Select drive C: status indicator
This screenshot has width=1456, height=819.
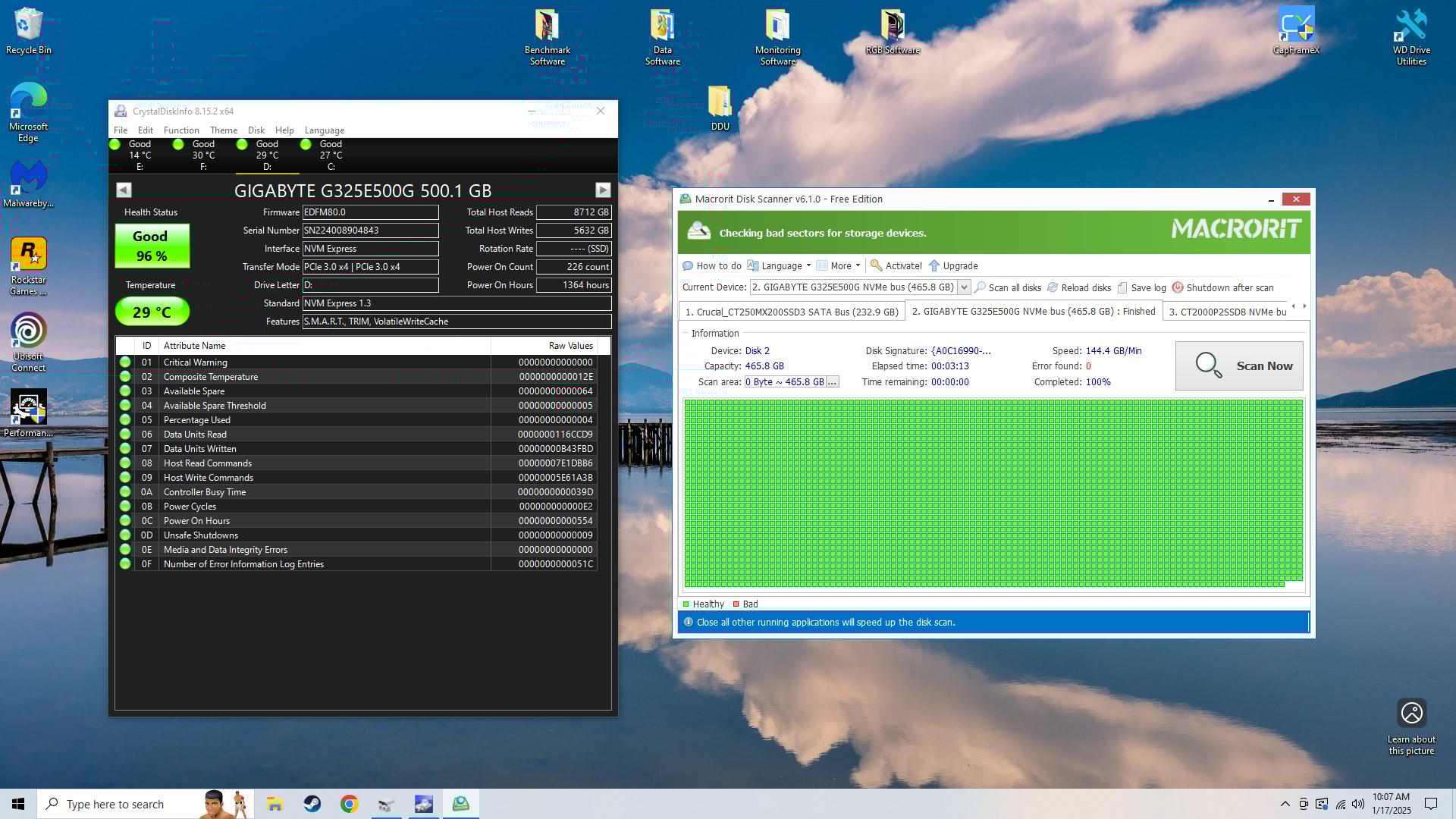click(306, 144)
